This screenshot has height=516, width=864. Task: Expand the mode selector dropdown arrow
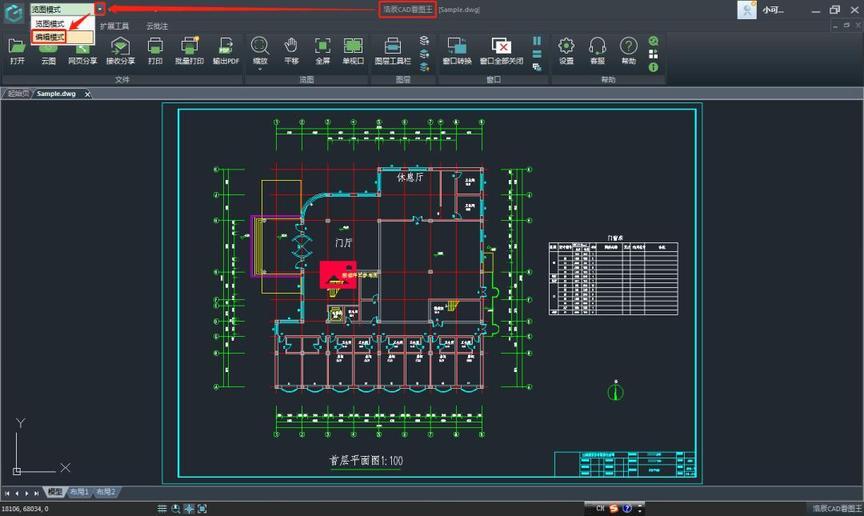[x=100, y=9]
